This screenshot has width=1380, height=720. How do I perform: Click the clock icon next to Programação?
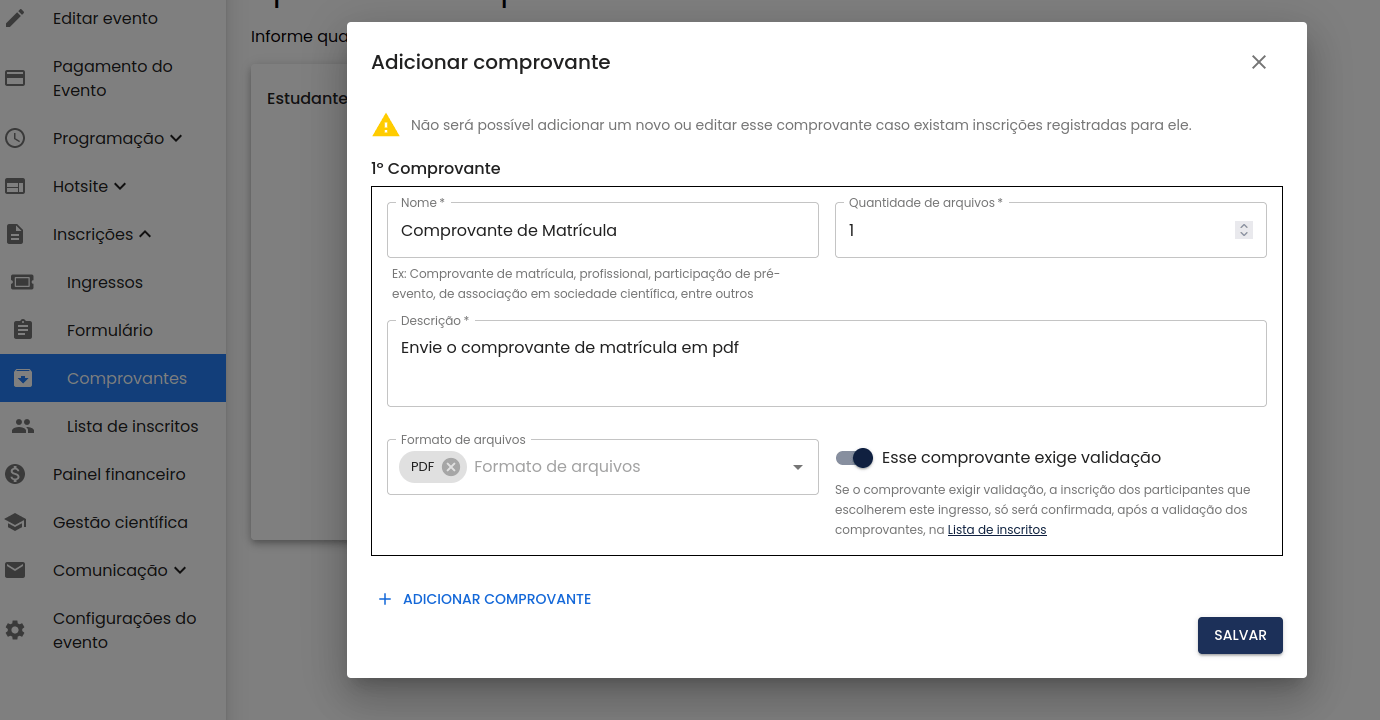(x=15, y=138)
